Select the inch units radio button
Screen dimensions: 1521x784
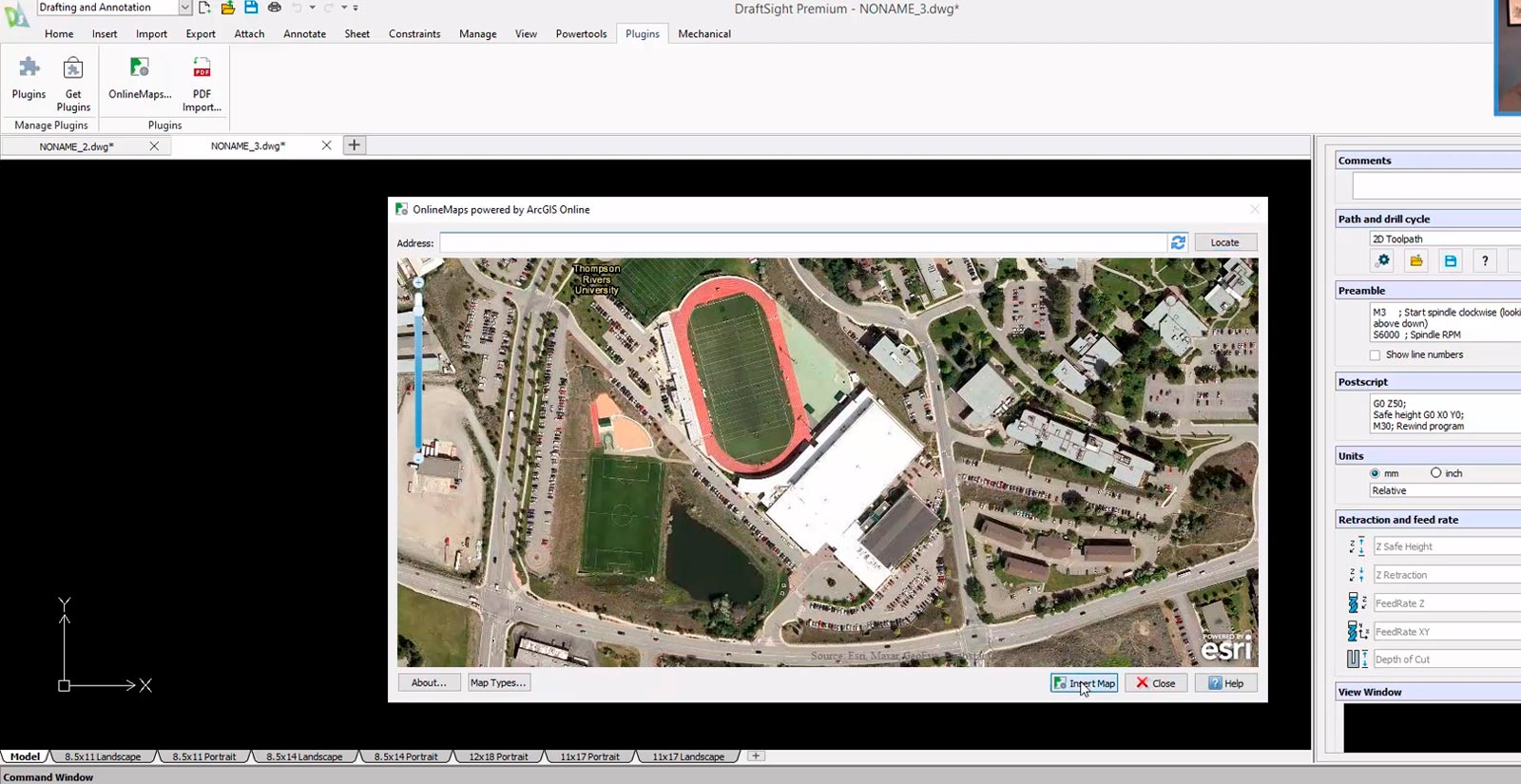click(1435, 473)
